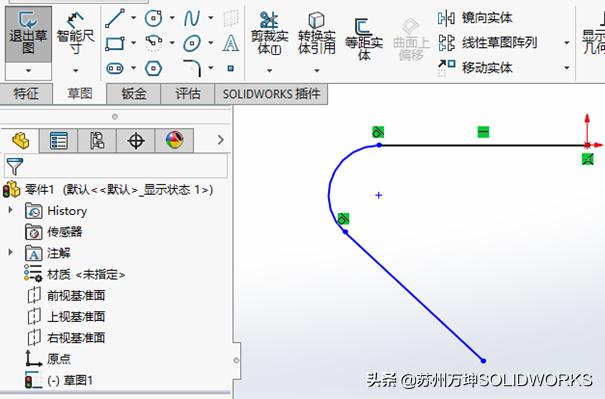Select the Circle sketch tool
Image resolution: width=605 pixels, height=399 pixels.
coord(153,18)
